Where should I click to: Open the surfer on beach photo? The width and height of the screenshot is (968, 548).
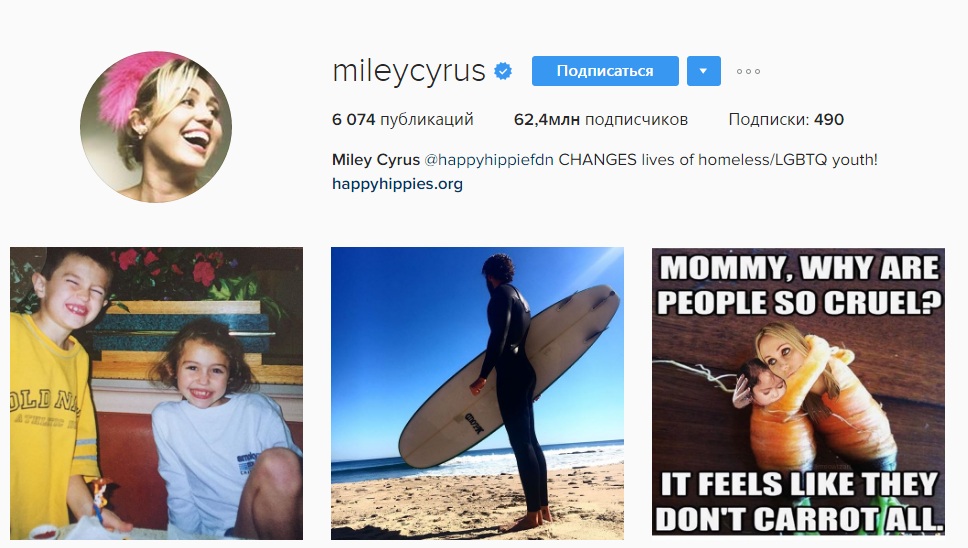point(477,394)
